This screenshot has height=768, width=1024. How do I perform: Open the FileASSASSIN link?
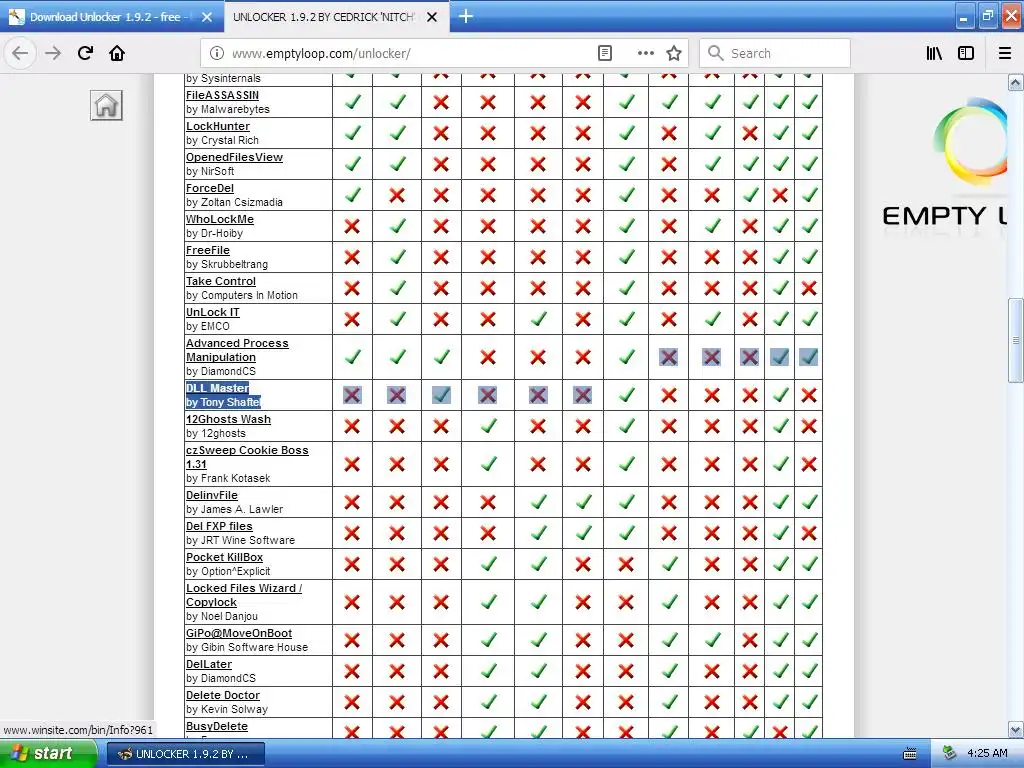[222, 95]
